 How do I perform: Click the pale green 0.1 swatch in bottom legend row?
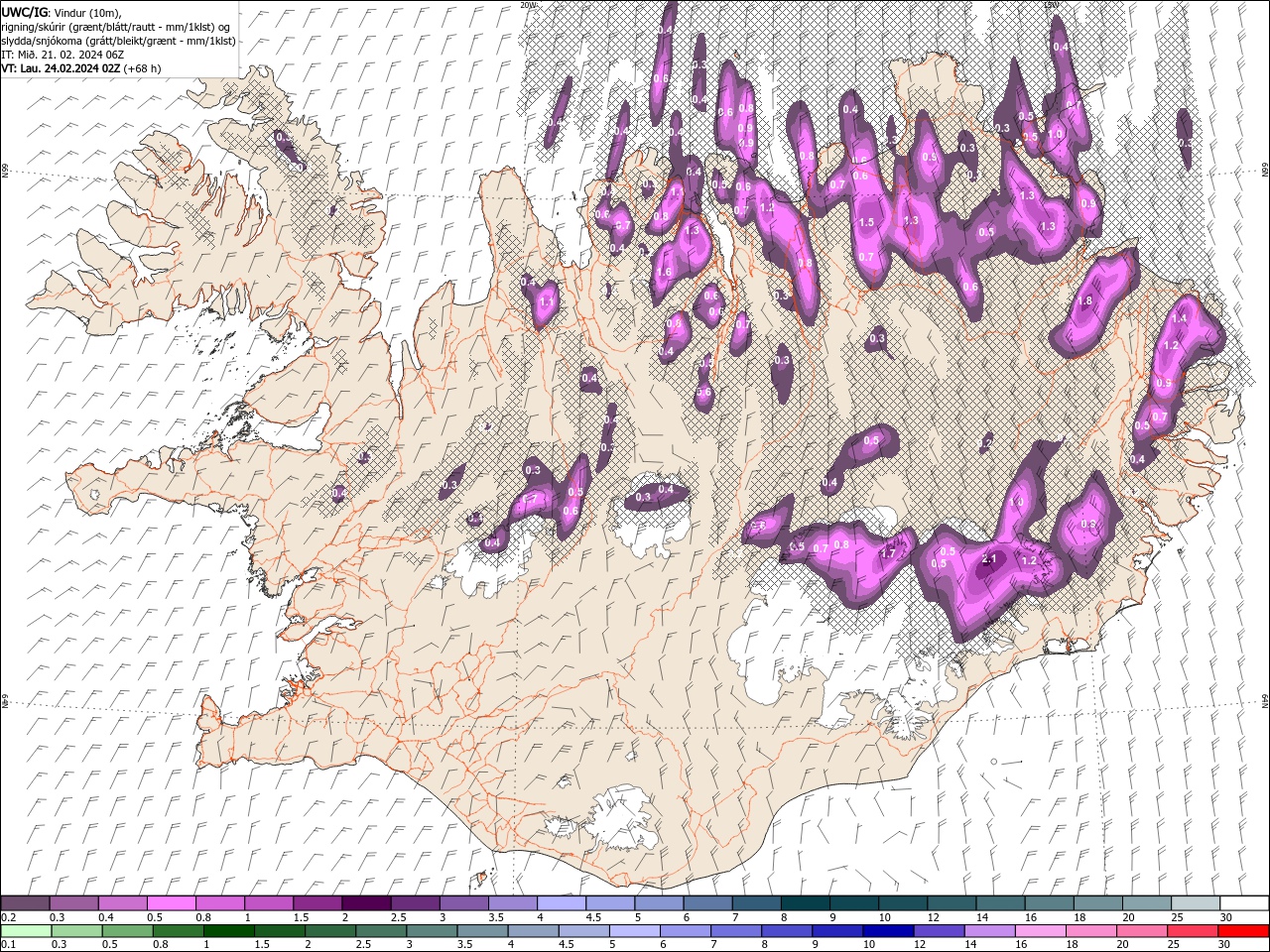coord(27,931)
